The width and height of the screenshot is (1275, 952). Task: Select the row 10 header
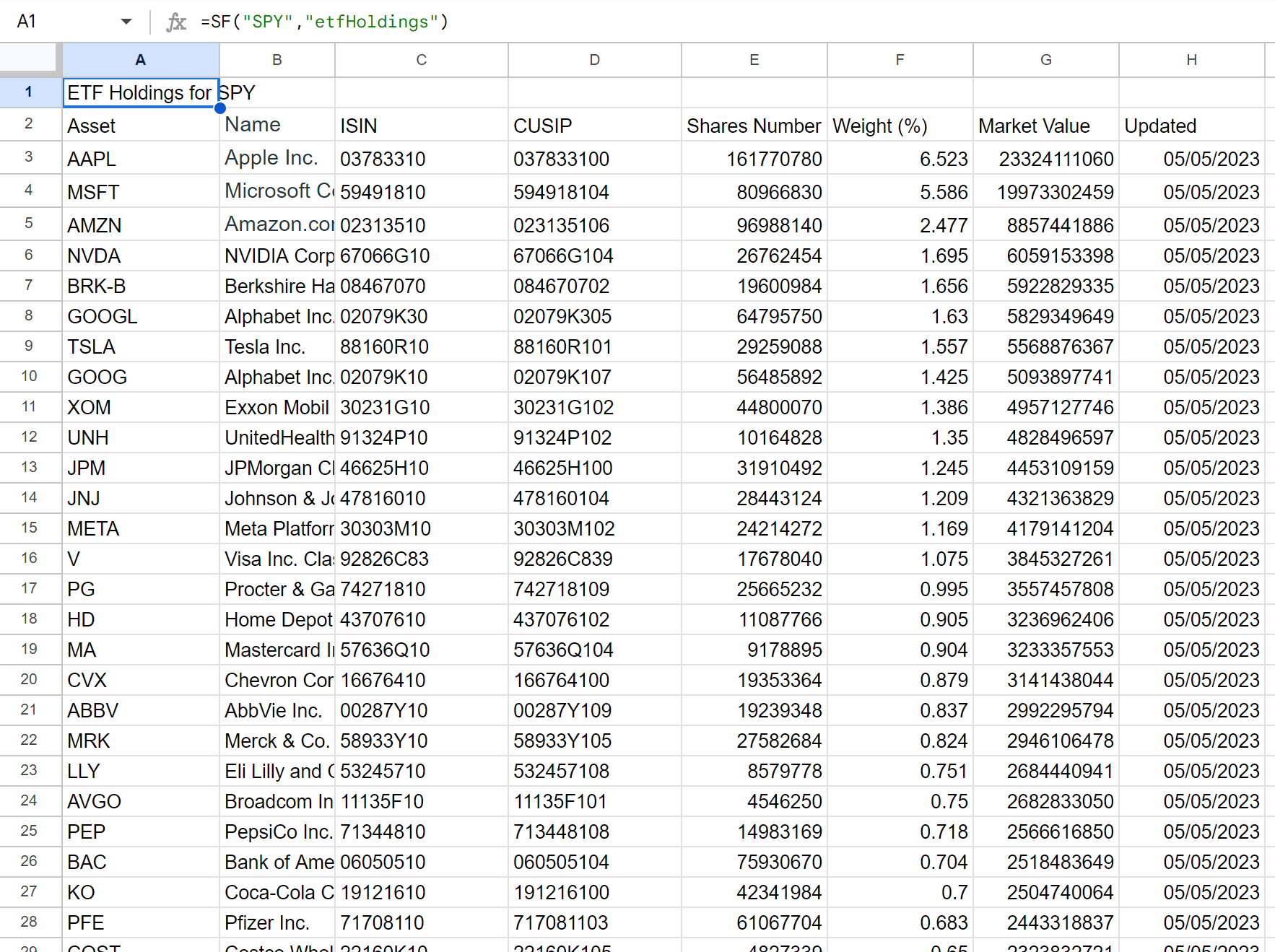[x=30, y=377]
